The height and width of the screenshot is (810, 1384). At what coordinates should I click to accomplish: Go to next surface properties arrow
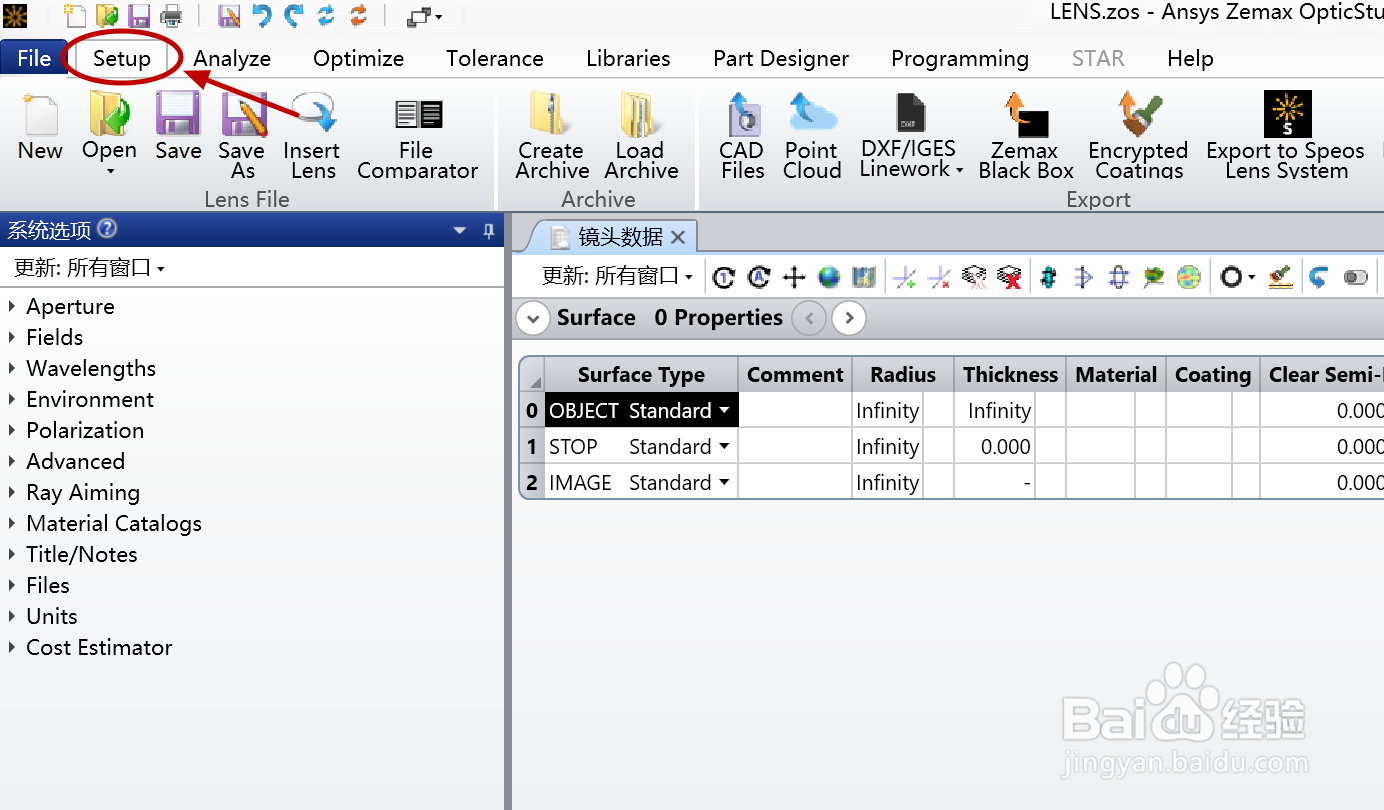[849, 319]
